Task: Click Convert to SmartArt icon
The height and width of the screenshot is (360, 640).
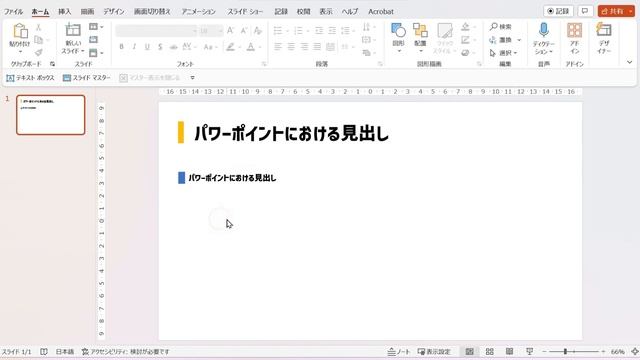Action: click(x=366, y=53)
